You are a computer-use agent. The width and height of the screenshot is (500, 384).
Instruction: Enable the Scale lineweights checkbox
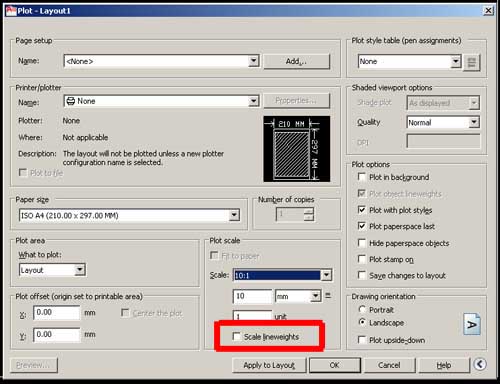point(236,336)
